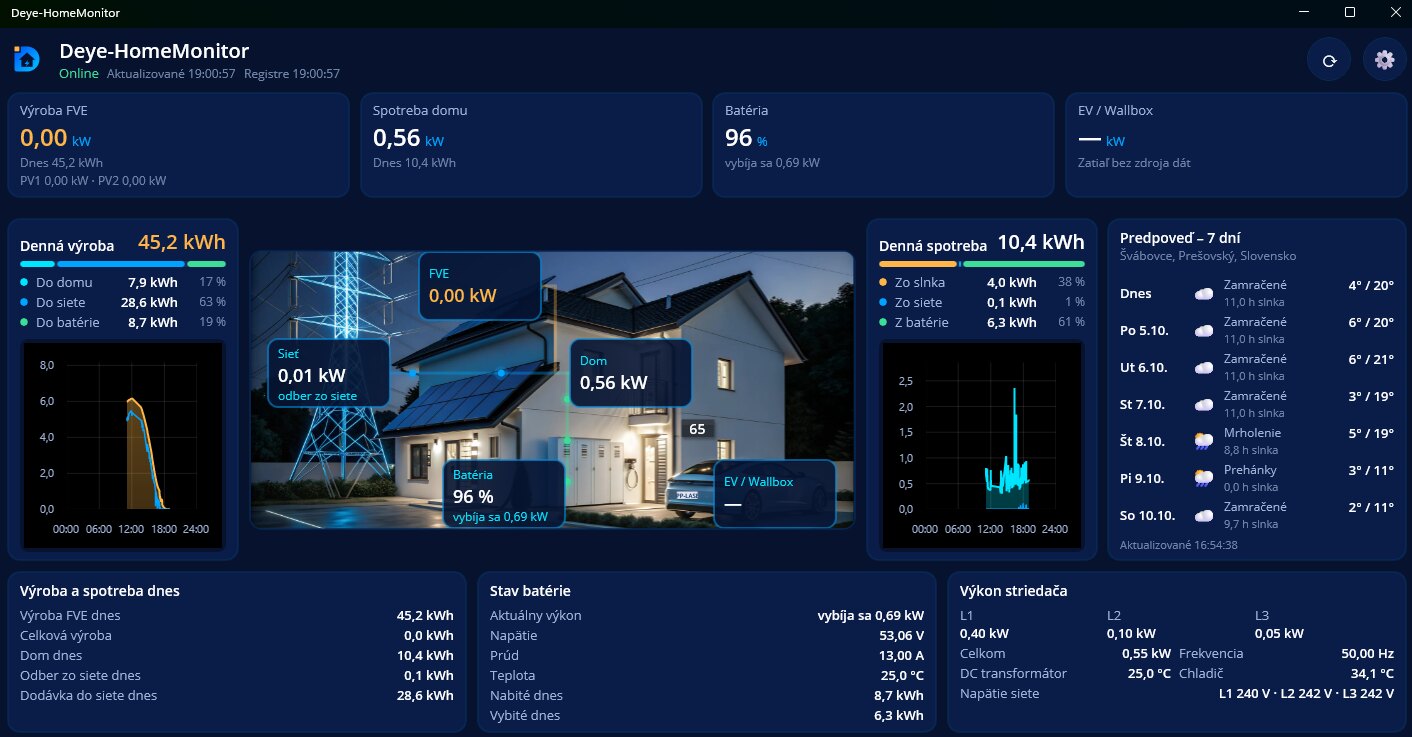Click the Batéria 96 % overlay on house image
The height and width of the screenshot is (737, 1412).
click(504, 493)
